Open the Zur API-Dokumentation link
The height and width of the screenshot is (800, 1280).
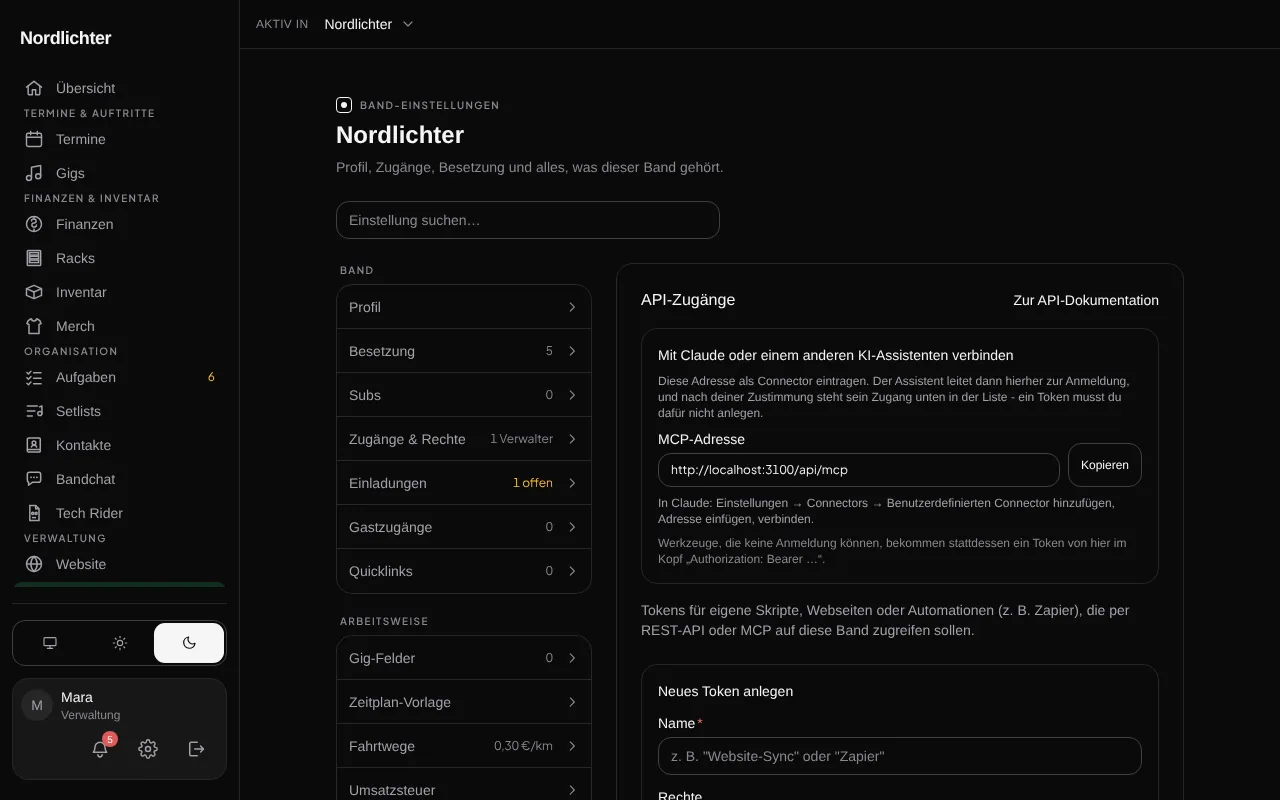click(1086, 300)
